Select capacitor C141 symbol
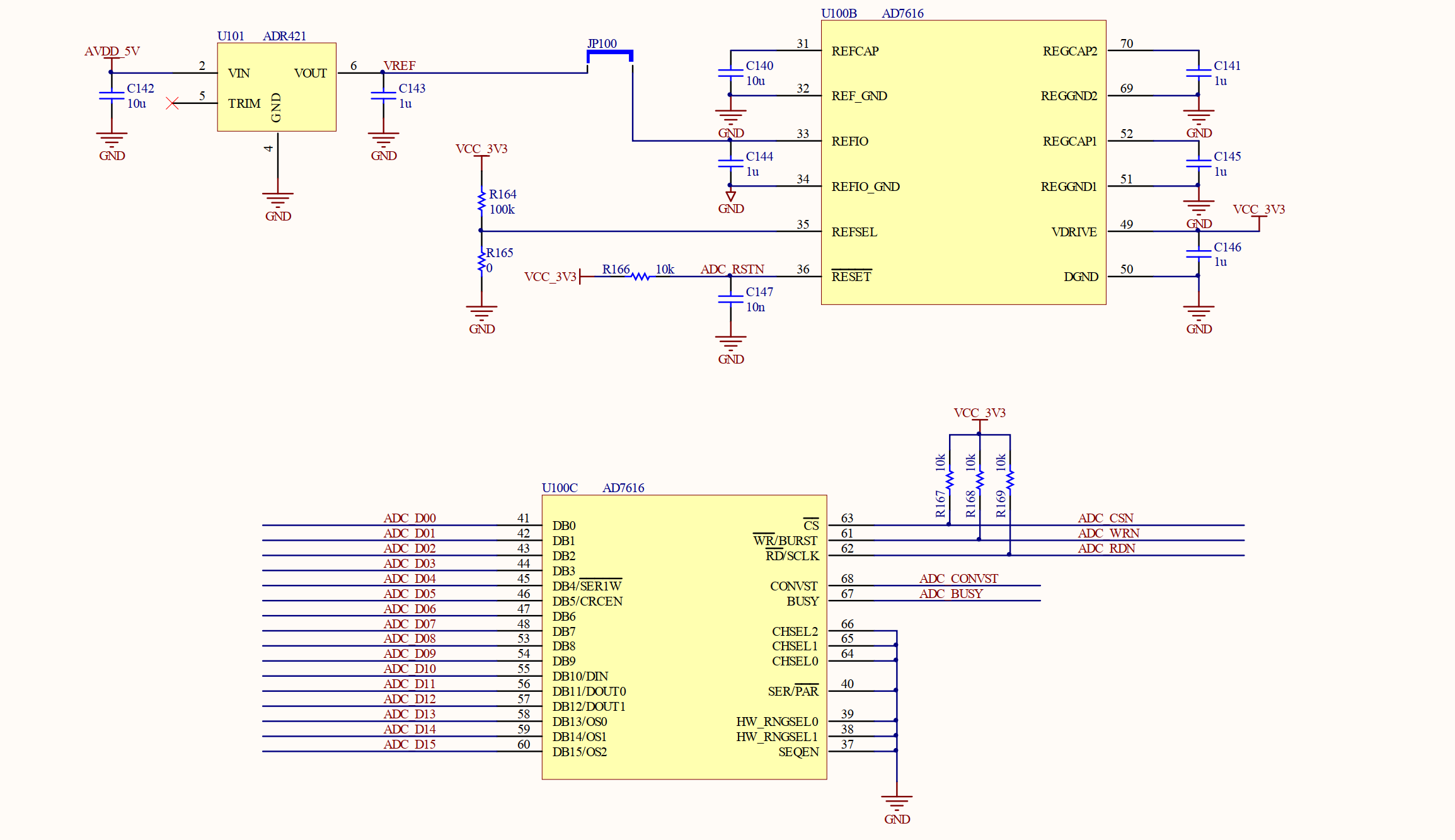The height and width of the screenshot is (840, 1455). [1199, 73]
